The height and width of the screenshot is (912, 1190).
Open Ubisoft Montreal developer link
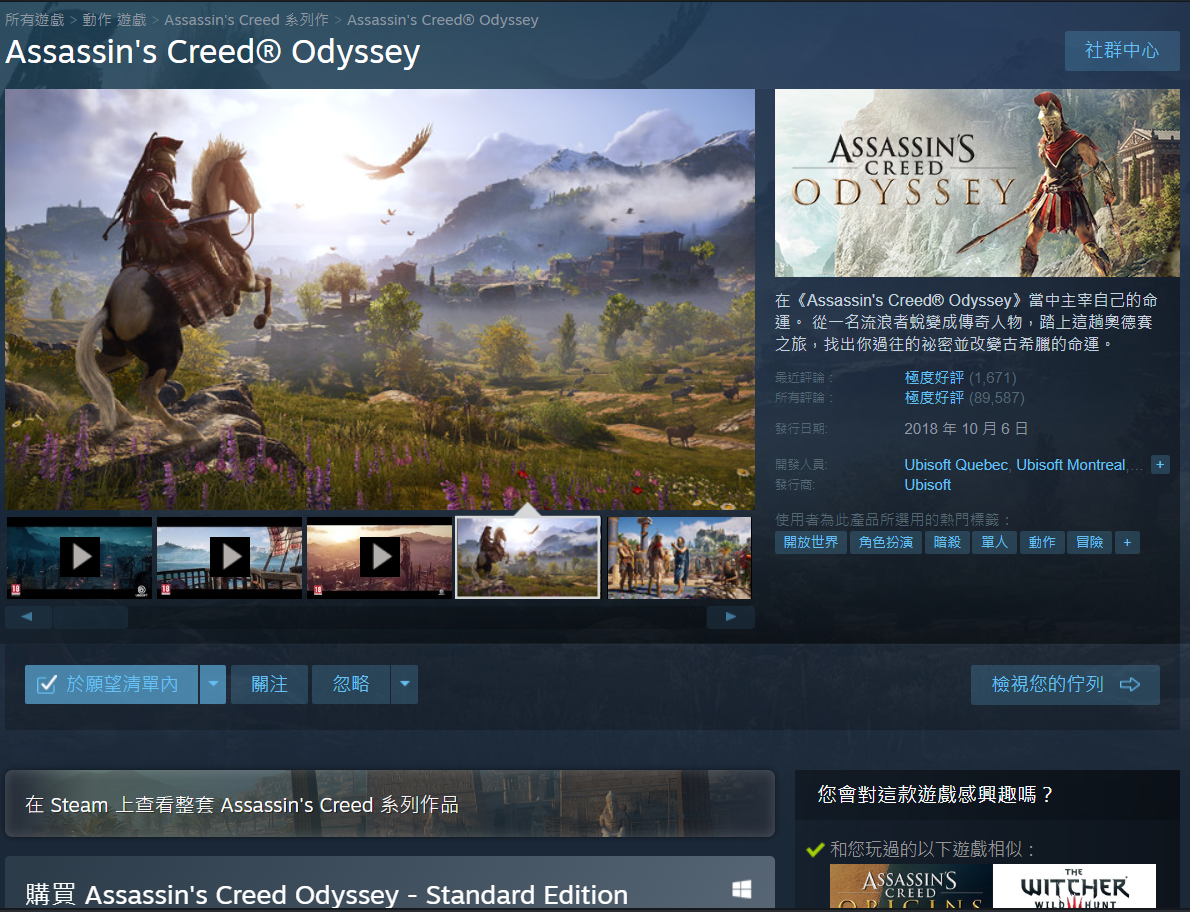point(1070,465)
